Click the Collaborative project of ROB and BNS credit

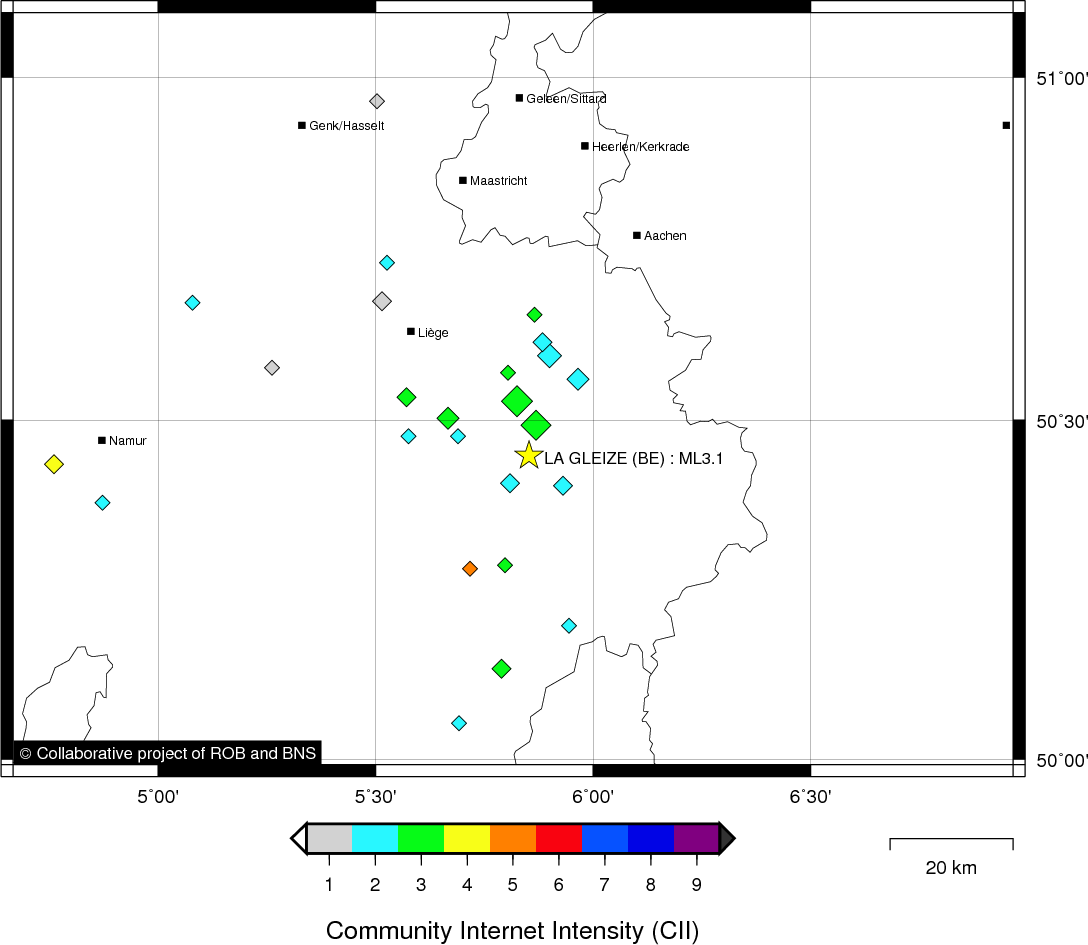coord(166,754)
